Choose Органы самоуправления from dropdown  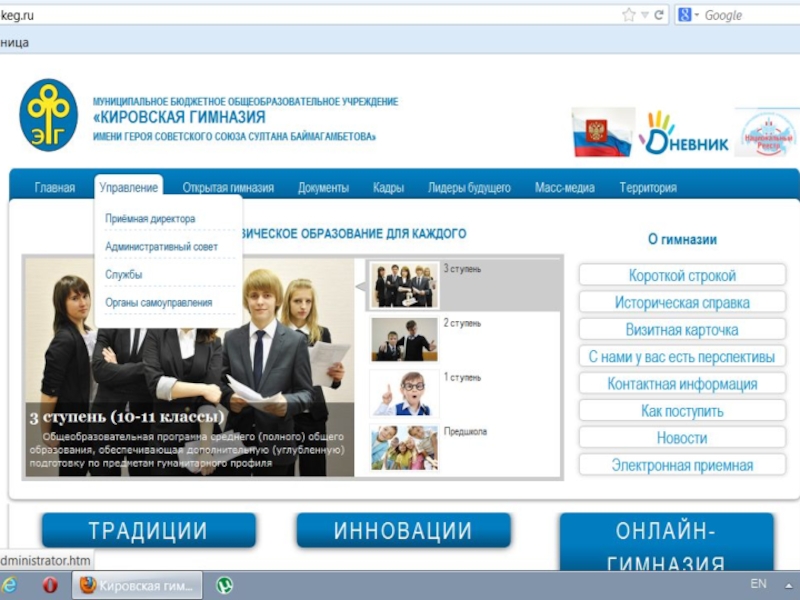pos(159,303)
